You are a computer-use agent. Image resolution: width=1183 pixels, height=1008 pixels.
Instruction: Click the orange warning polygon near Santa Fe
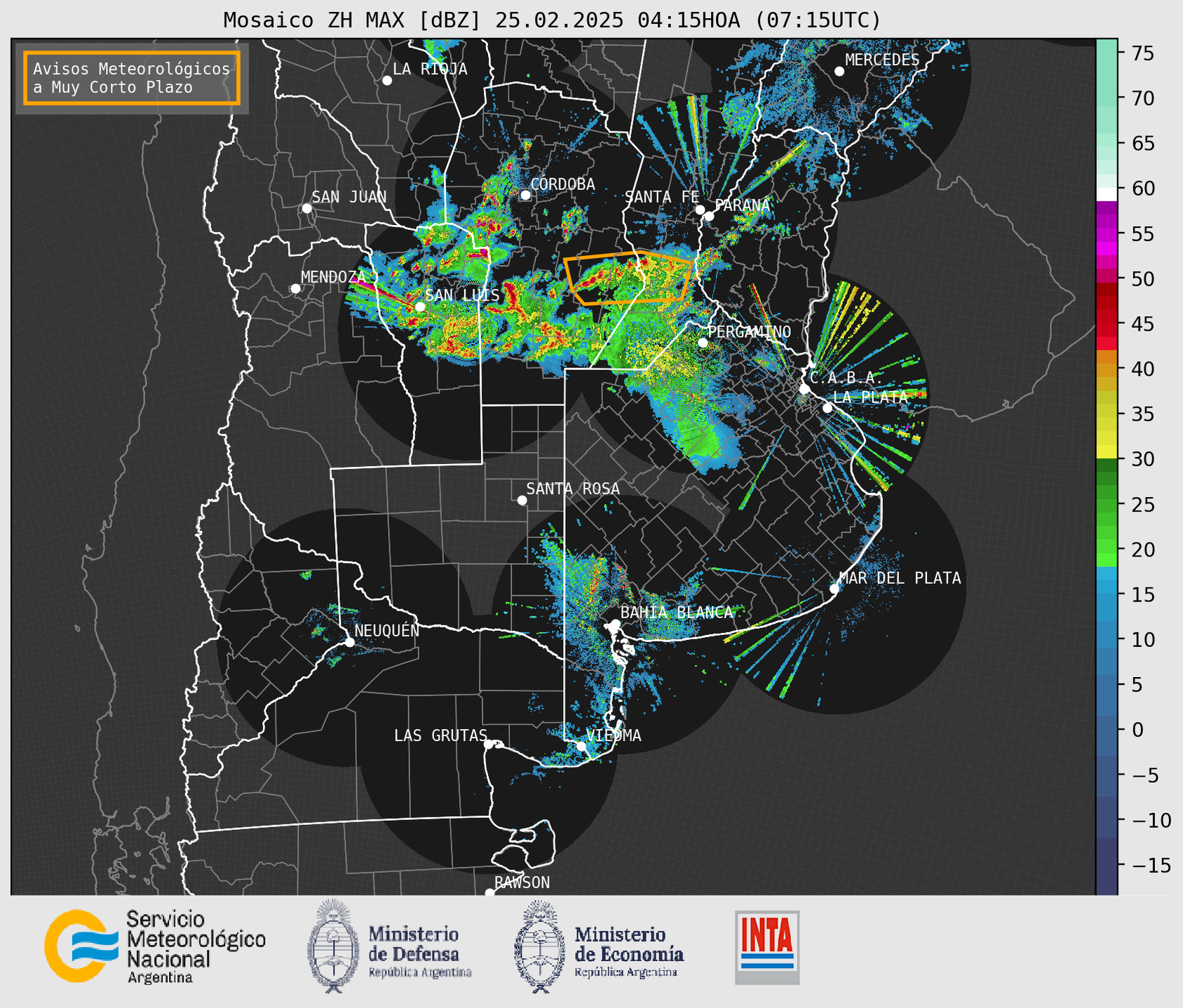pyautogui.click(x=629, y=277)
